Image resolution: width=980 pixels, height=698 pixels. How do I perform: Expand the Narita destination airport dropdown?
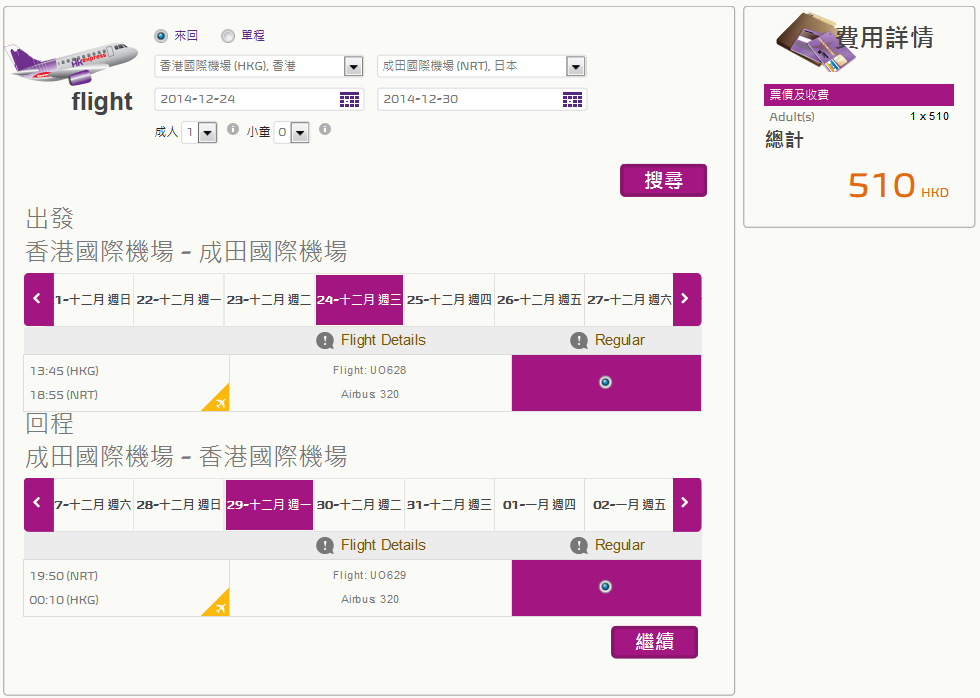pyautogui.click(x=575, y=67)
